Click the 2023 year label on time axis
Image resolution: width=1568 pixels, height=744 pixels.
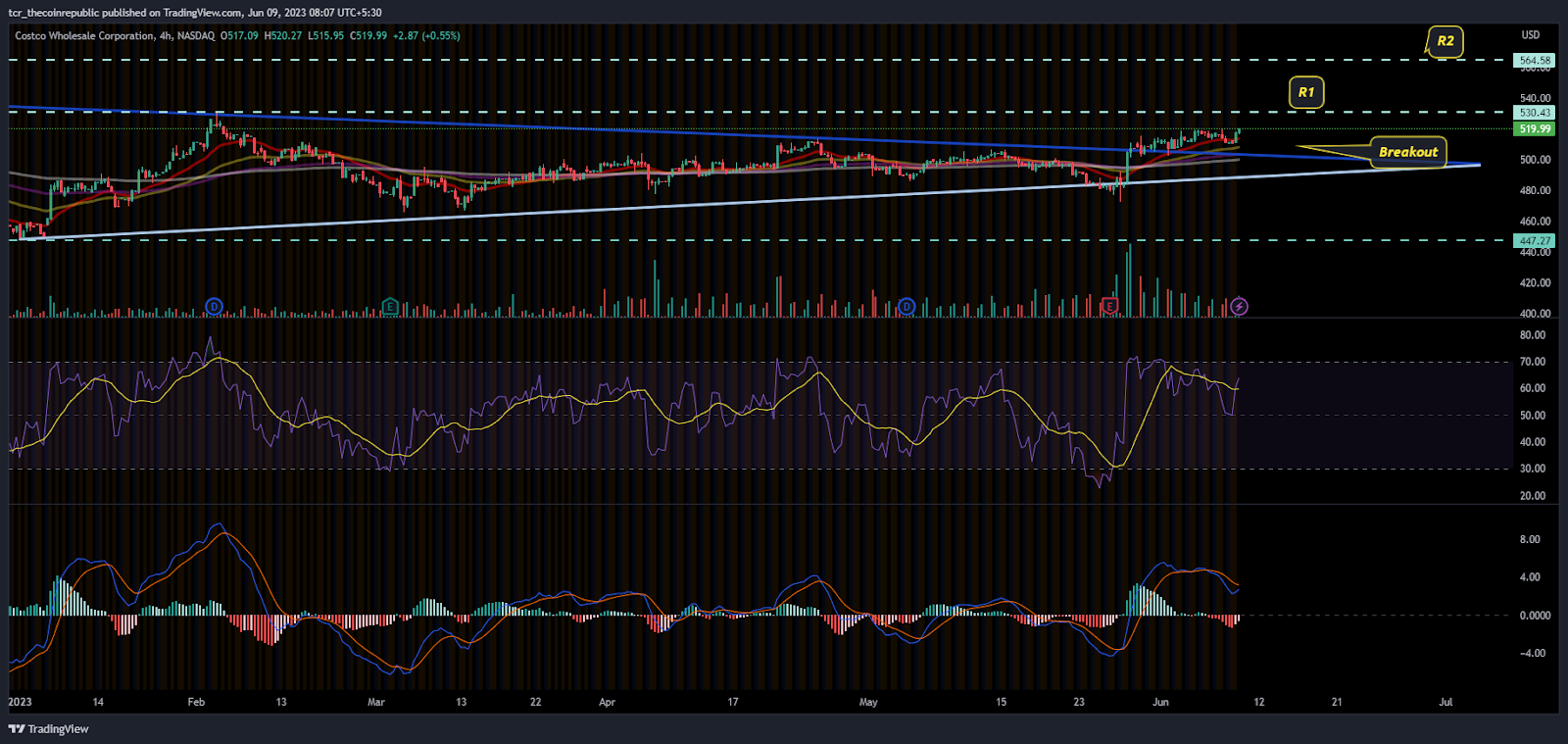20,702
